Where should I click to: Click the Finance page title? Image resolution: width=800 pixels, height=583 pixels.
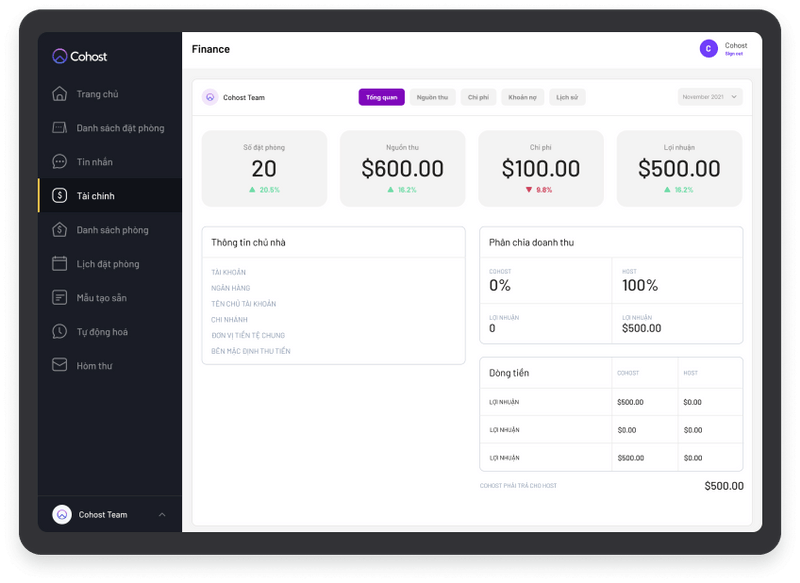211,49
